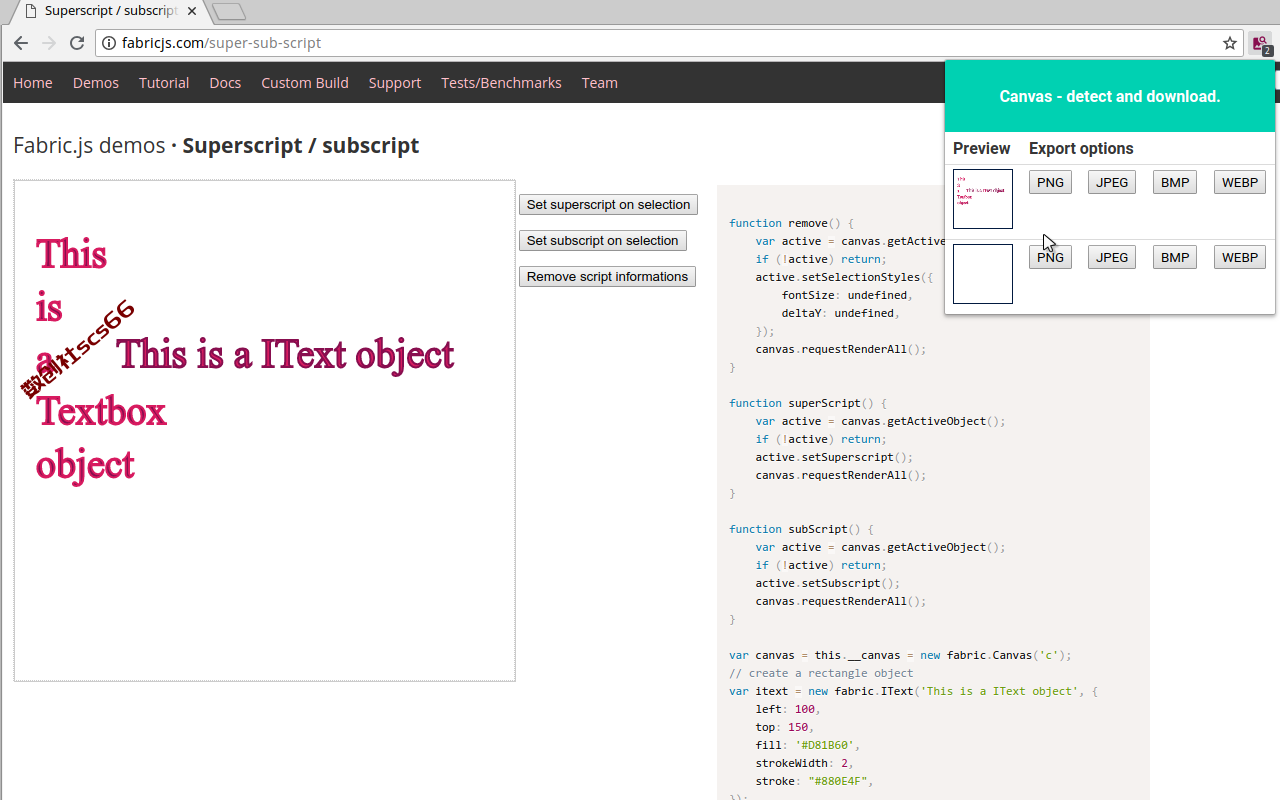1280x800 pixels.
Task: Select the Textbox object word 'Textbox'
Action: point(101,411)
